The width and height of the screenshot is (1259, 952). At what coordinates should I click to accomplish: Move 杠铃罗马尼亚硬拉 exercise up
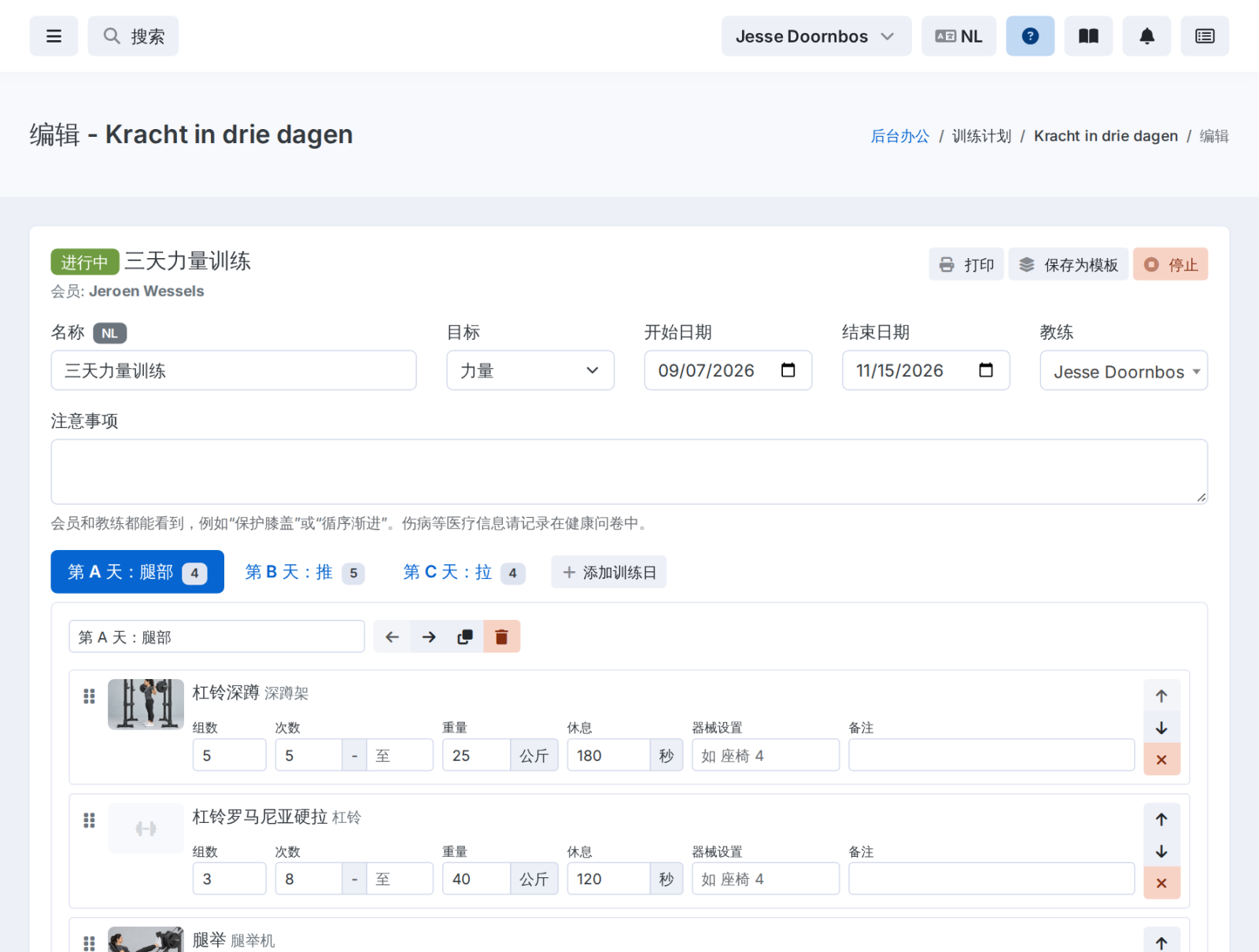tap(1161, 819)
